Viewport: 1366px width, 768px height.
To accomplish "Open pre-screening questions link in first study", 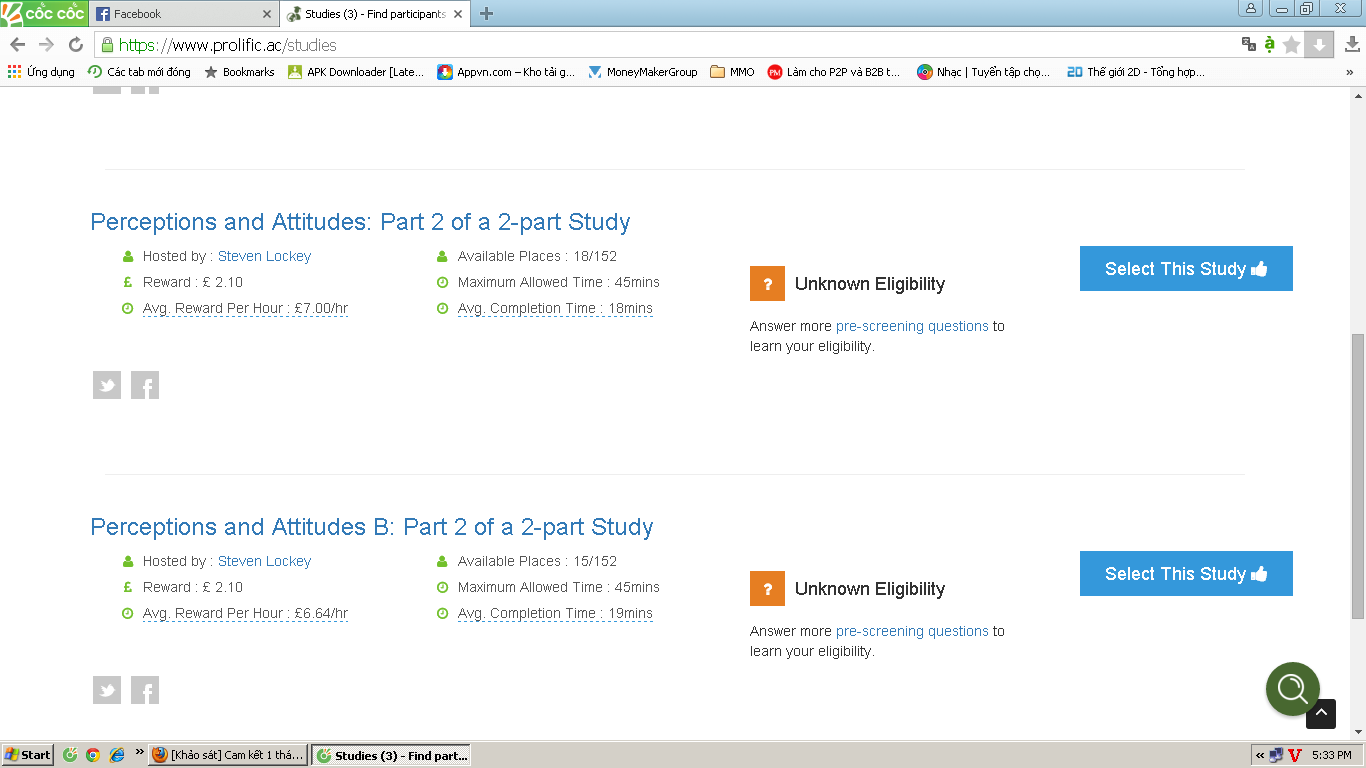I will tap(912, 326).
